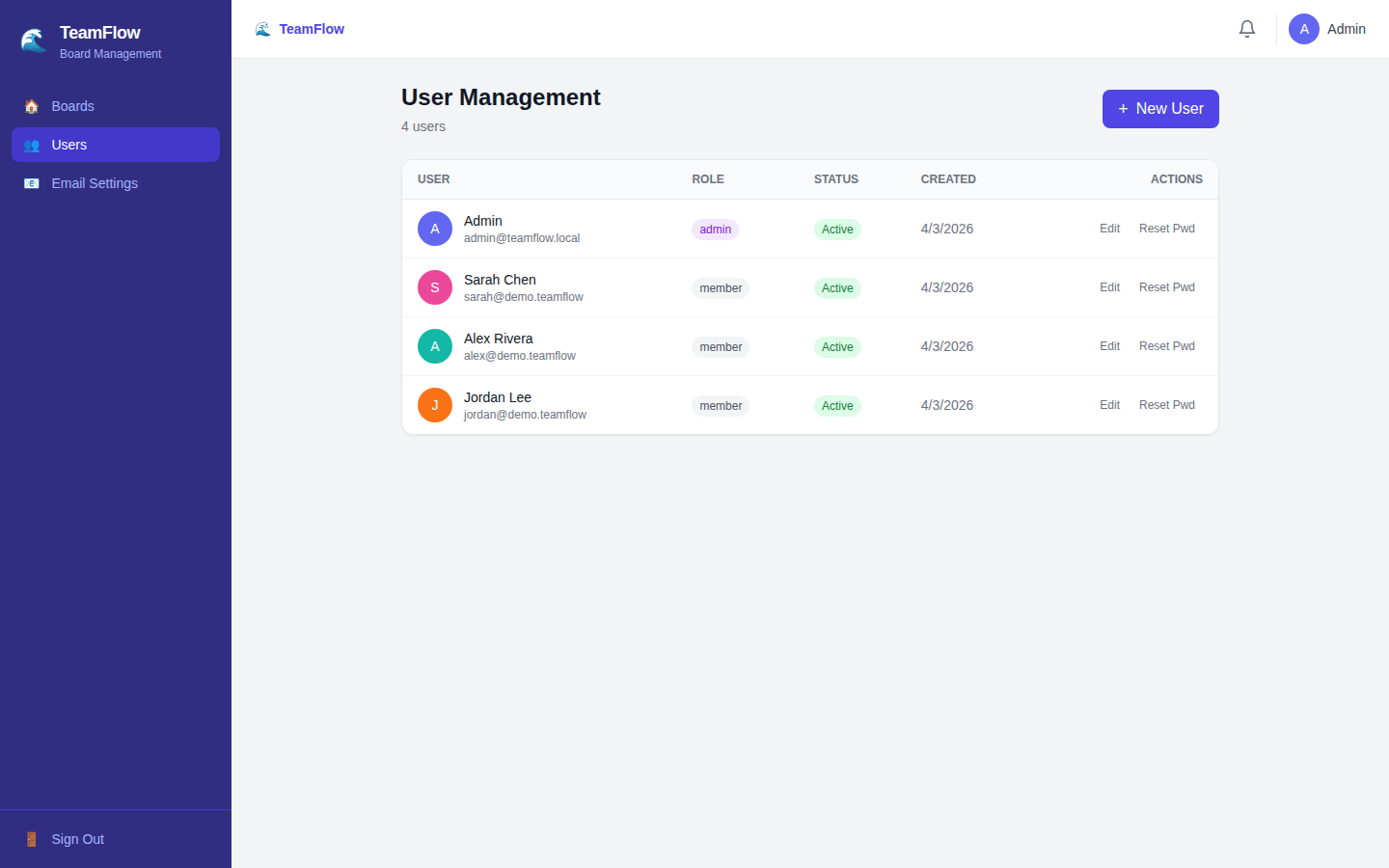The width and height of the screenshot is (1389, 868).
Task: Click Edit for Jordan Lee
Action: click(x=1109, y=405)
